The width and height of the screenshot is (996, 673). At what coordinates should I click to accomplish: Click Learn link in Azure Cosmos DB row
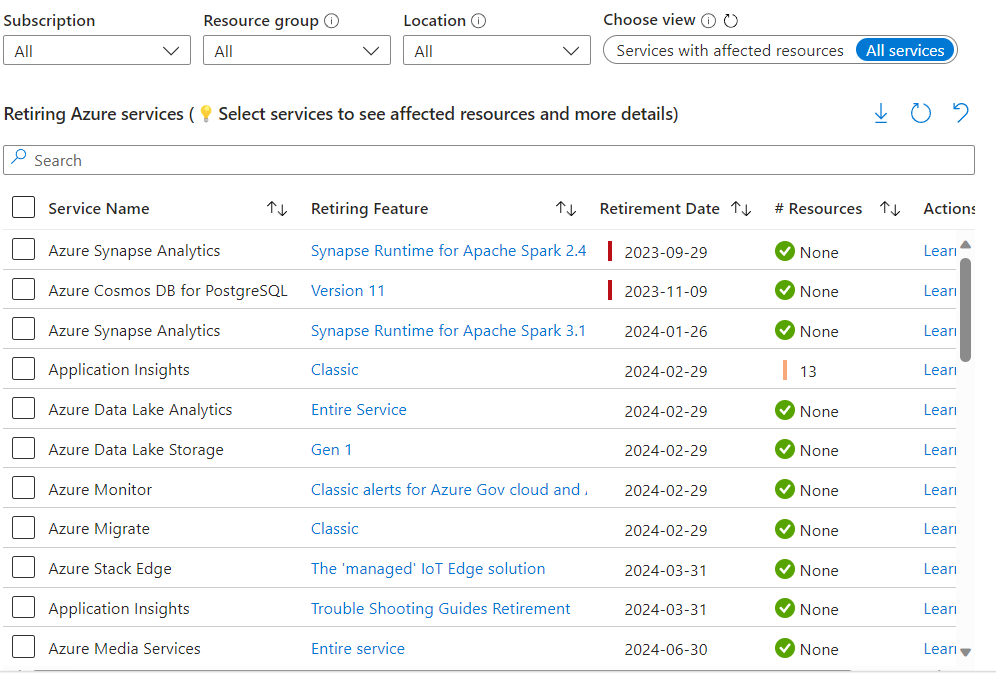pyautogui.click(x=940, y=291)
